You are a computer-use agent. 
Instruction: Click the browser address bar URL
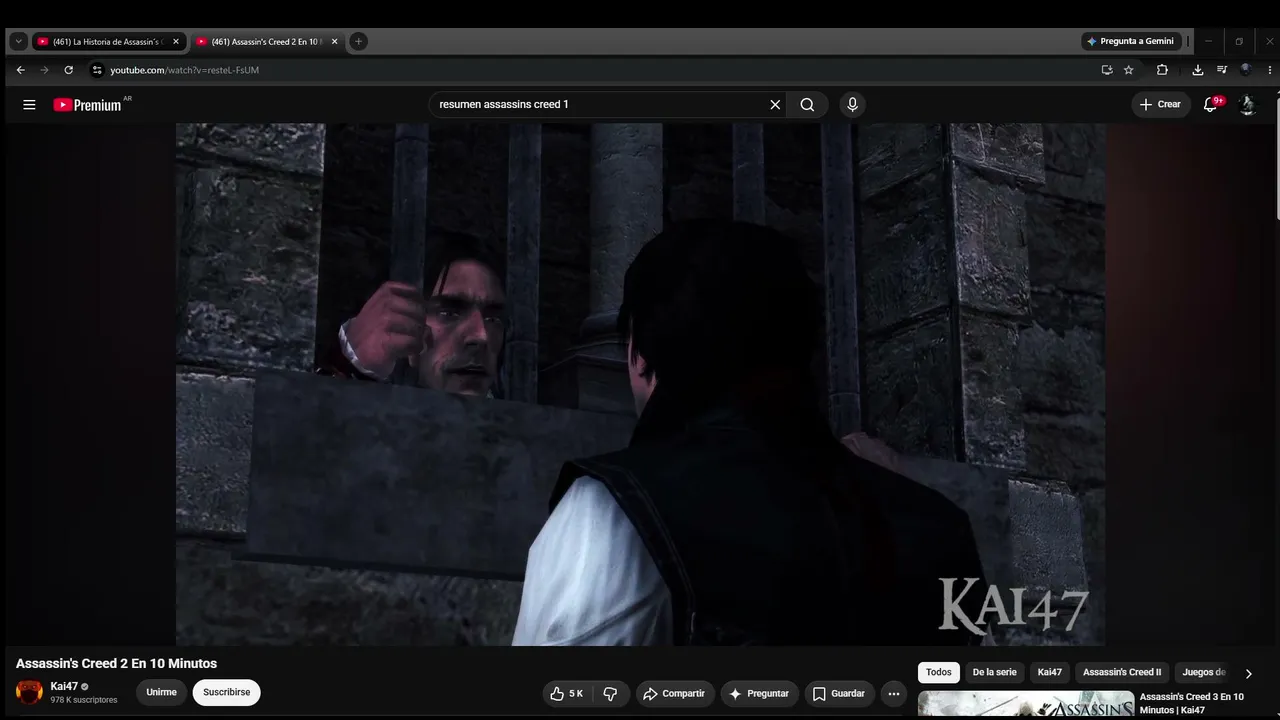point(184,70)
